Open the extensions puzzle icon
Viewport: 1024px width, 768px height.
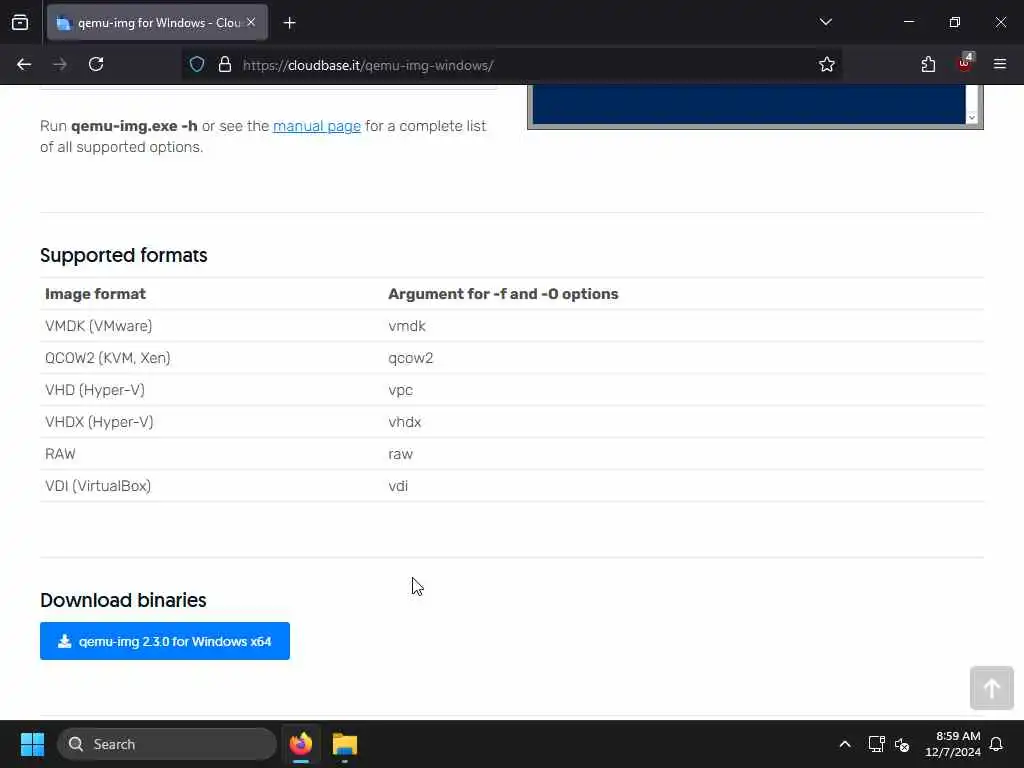coord(928,64)
